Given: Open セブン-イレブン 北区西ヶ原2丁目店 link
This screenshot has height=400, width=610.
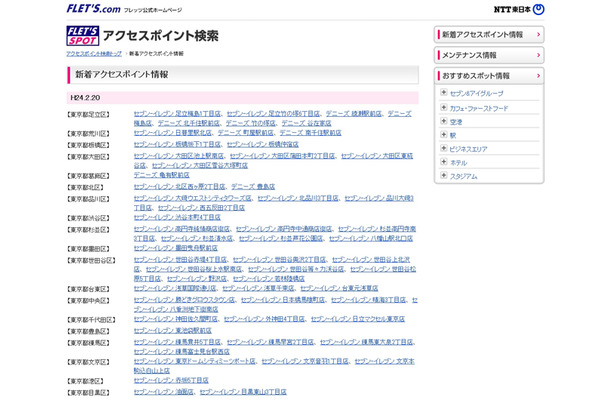Looking at the screenshot, I should (x=179, y=187).
